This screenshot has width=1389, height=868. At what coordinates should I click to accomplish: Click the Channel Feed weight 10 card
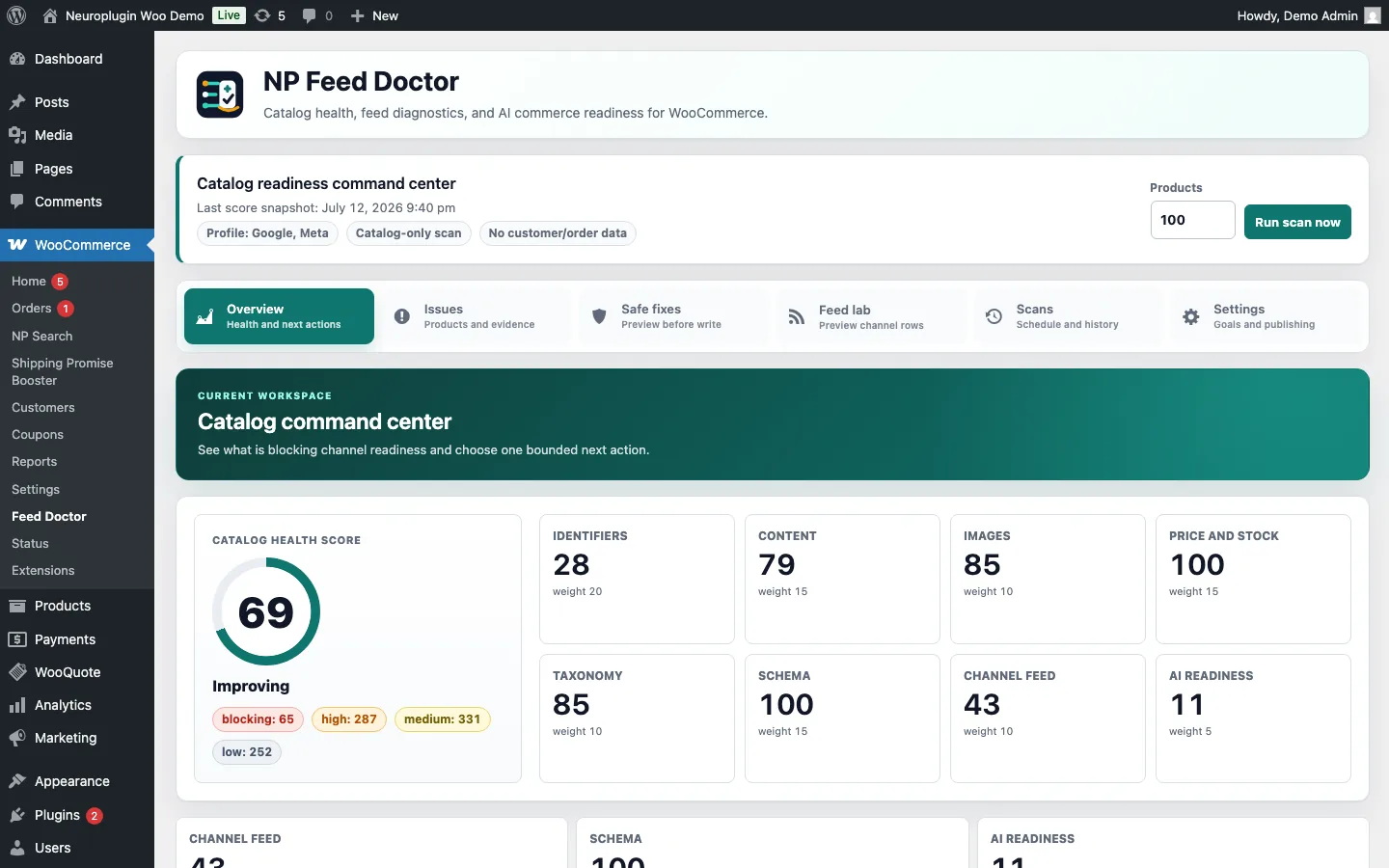tap(1048, 719)
